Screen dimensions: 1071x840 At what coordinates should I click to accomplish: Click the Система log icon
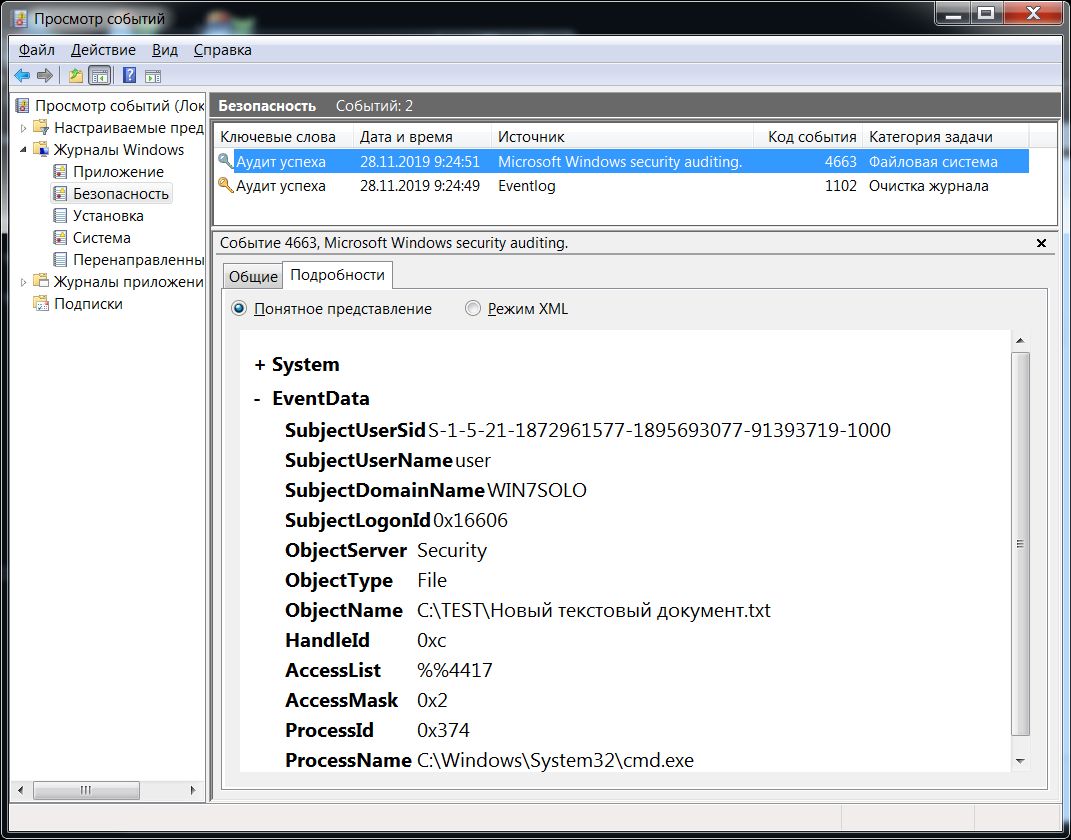point(61,238)
